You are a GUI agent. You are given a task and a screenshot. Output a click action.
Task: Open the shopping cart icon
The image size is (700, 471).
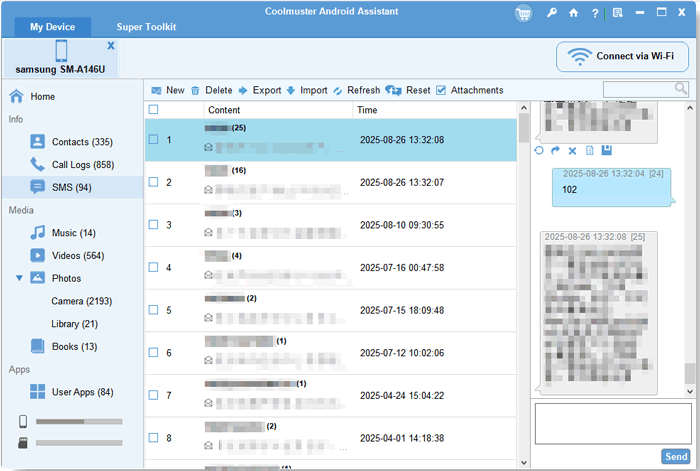(x=523, y=13)
